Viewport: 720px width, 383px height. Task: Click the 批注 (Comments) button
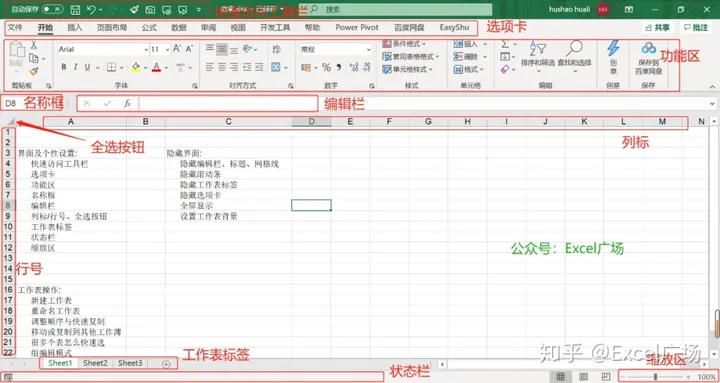pos(695,28)
